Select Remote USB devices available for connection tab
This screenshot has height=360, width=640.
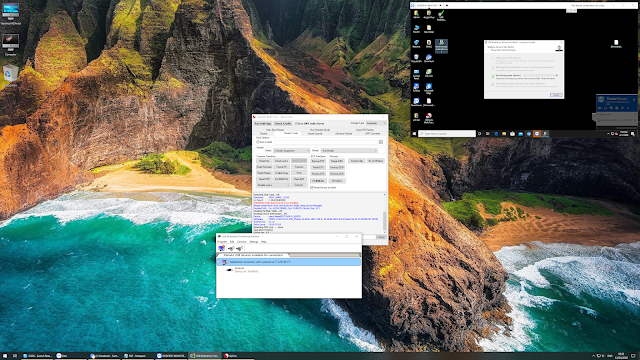pos(253,255)
